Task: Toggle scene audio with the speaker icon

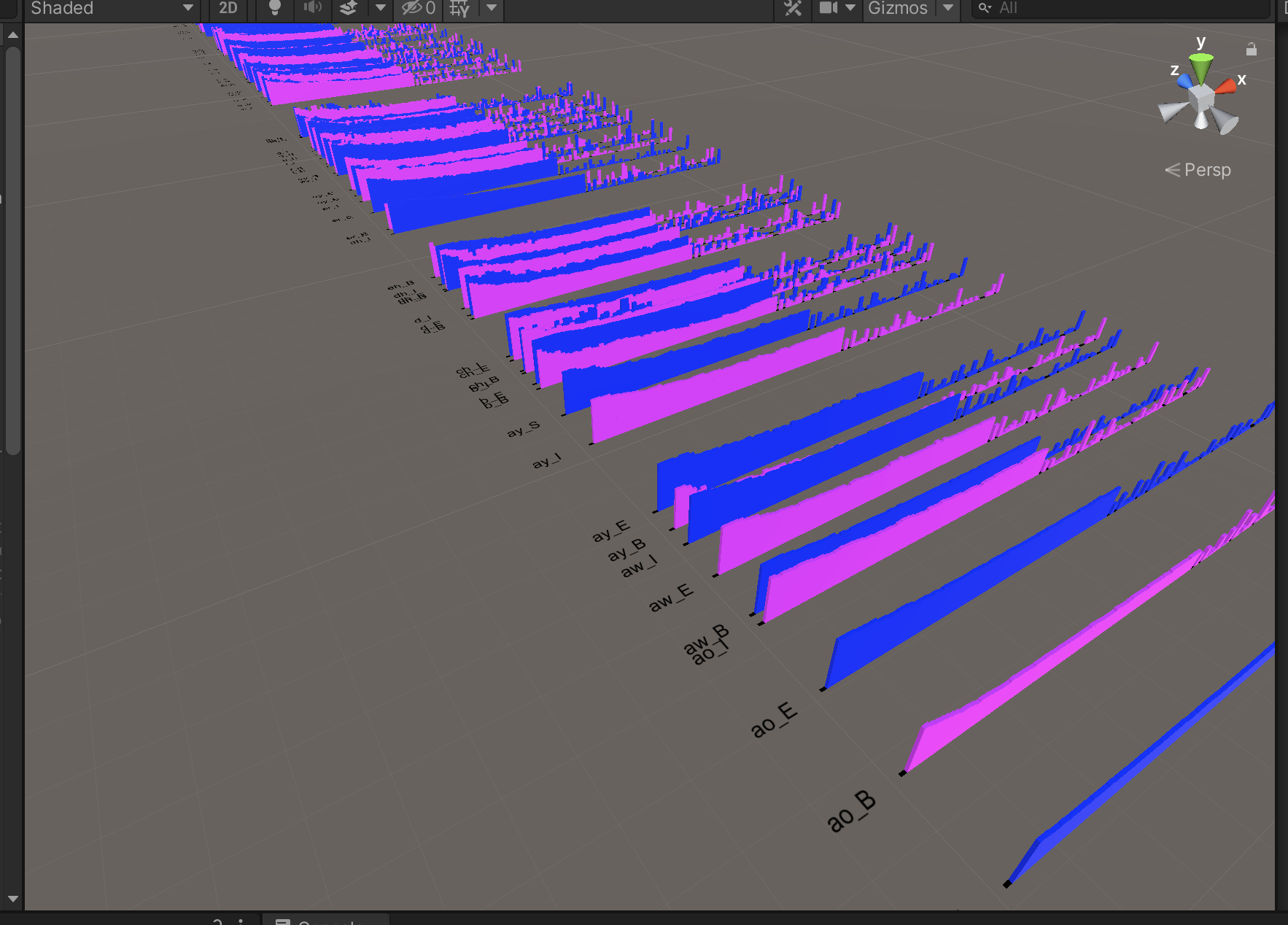Action: click(313, 8)
